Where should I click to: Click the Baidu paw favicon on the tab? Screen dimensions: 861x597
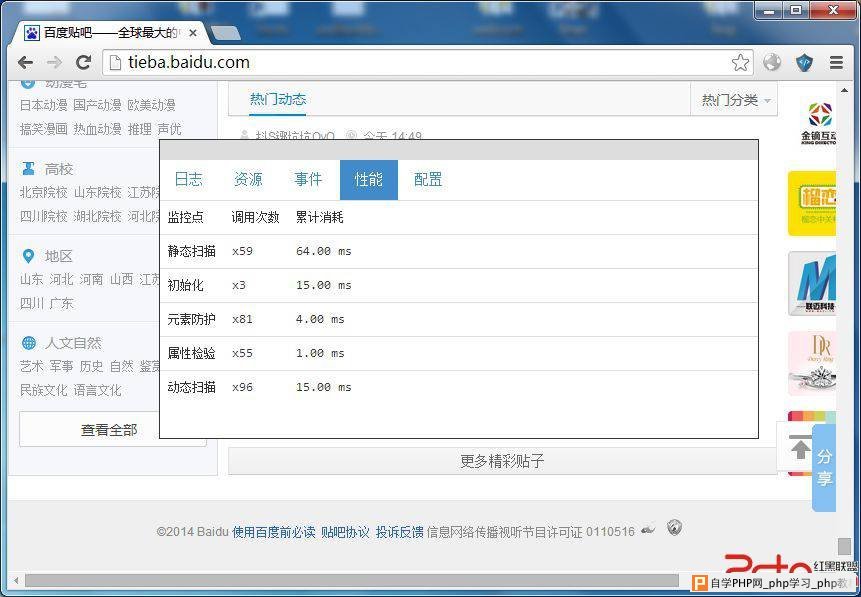pos(32,34)
